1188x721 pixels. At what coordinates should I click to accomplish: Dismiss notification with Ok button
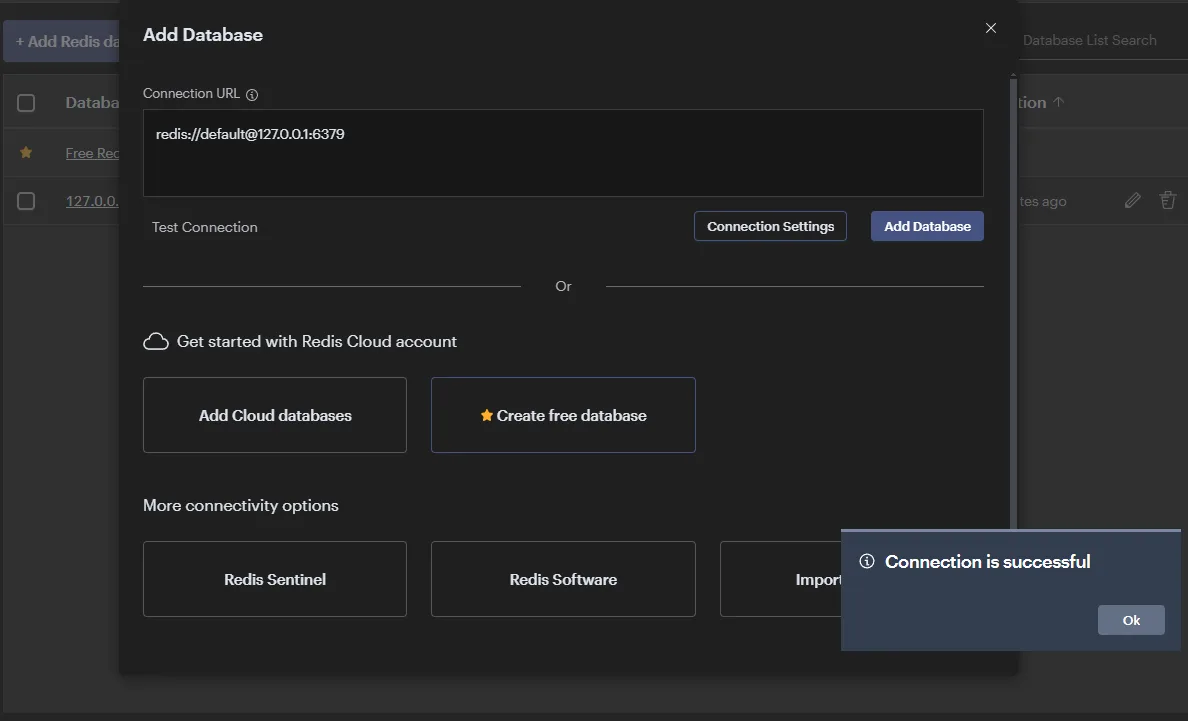pyautogui.click(x=1130, y=620)
